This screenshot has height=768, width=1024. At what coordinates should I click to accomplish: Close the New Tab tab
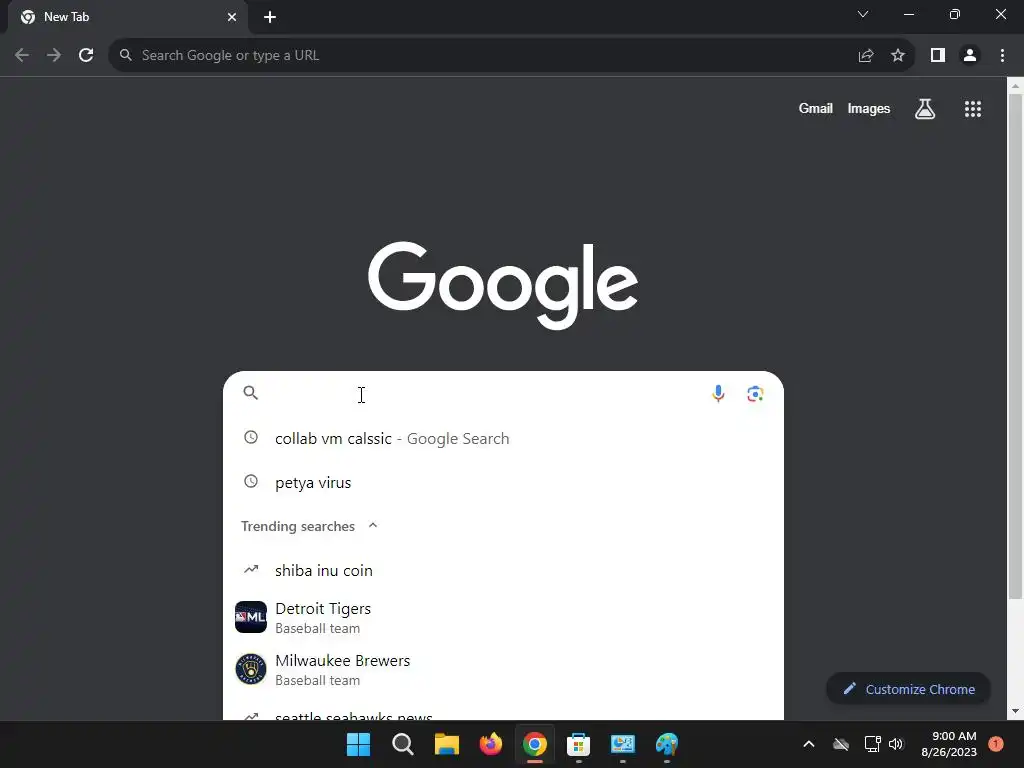click(x=232, y=17)
